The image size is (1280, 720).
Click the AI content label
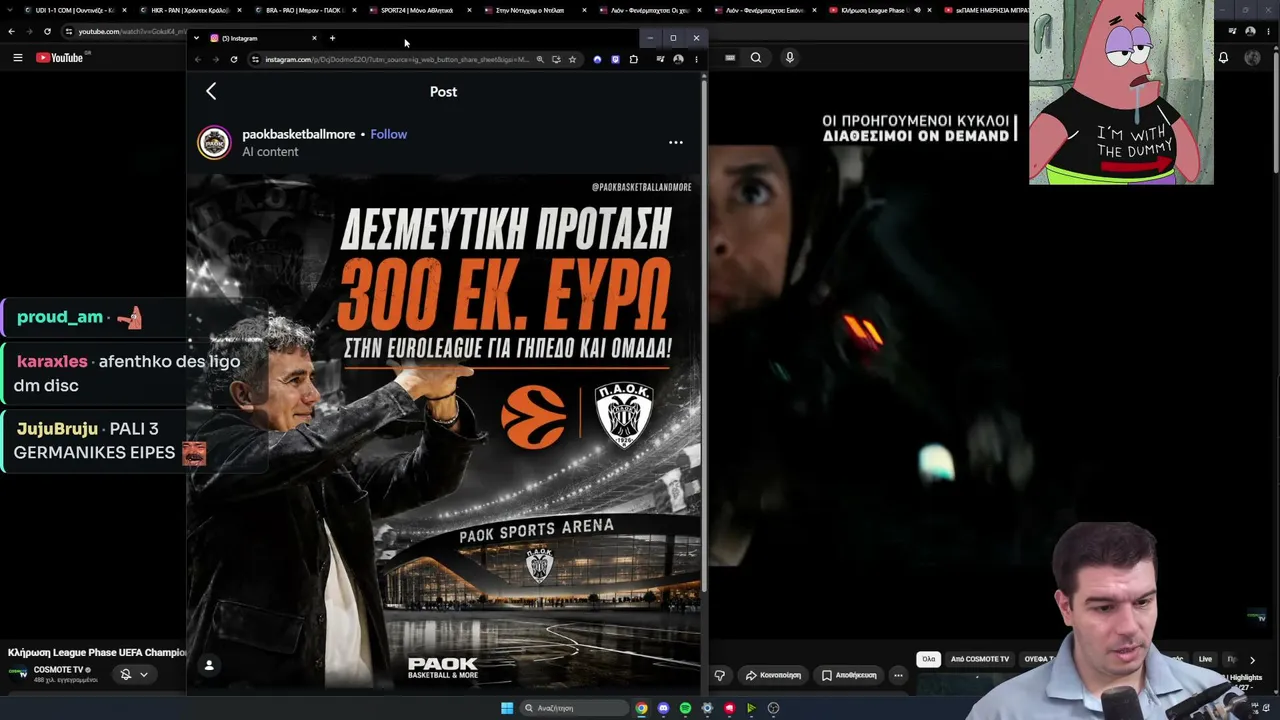tap(270, 152)
